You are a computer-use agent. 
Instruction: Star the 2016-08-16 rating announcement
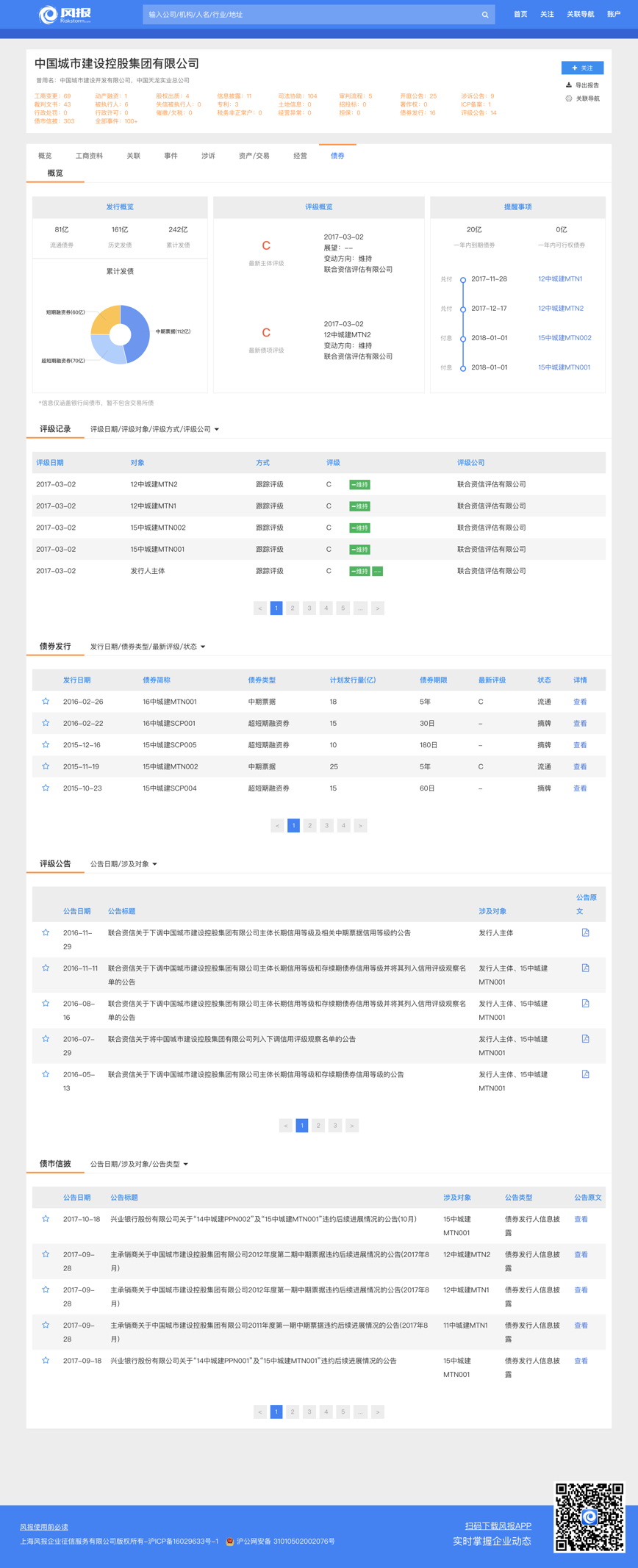pyautogui.click(x=46, y=1003)
